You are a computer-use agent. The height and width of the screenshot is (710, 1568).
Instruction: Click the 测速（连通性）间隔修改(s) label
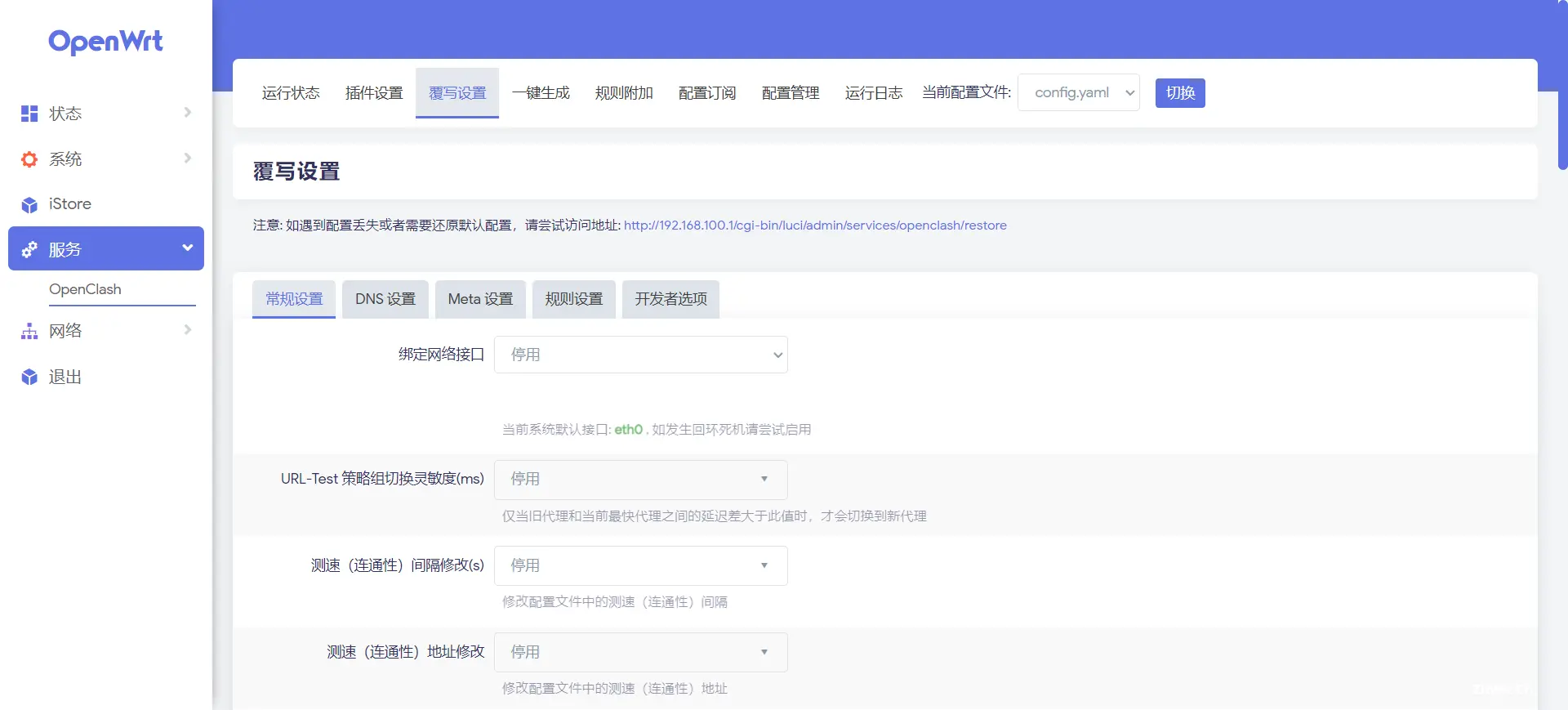(x=397, y=565)
